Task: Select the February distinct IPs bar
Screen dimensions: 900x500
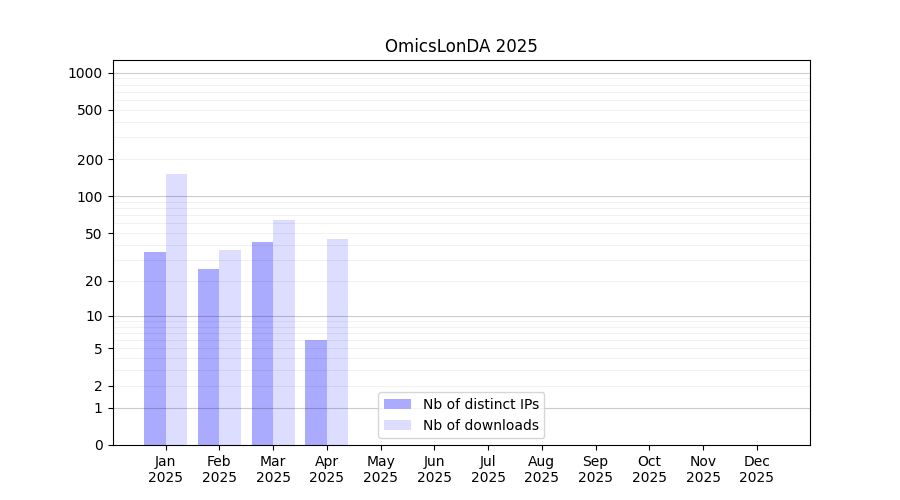Action: tap(208, 357)
